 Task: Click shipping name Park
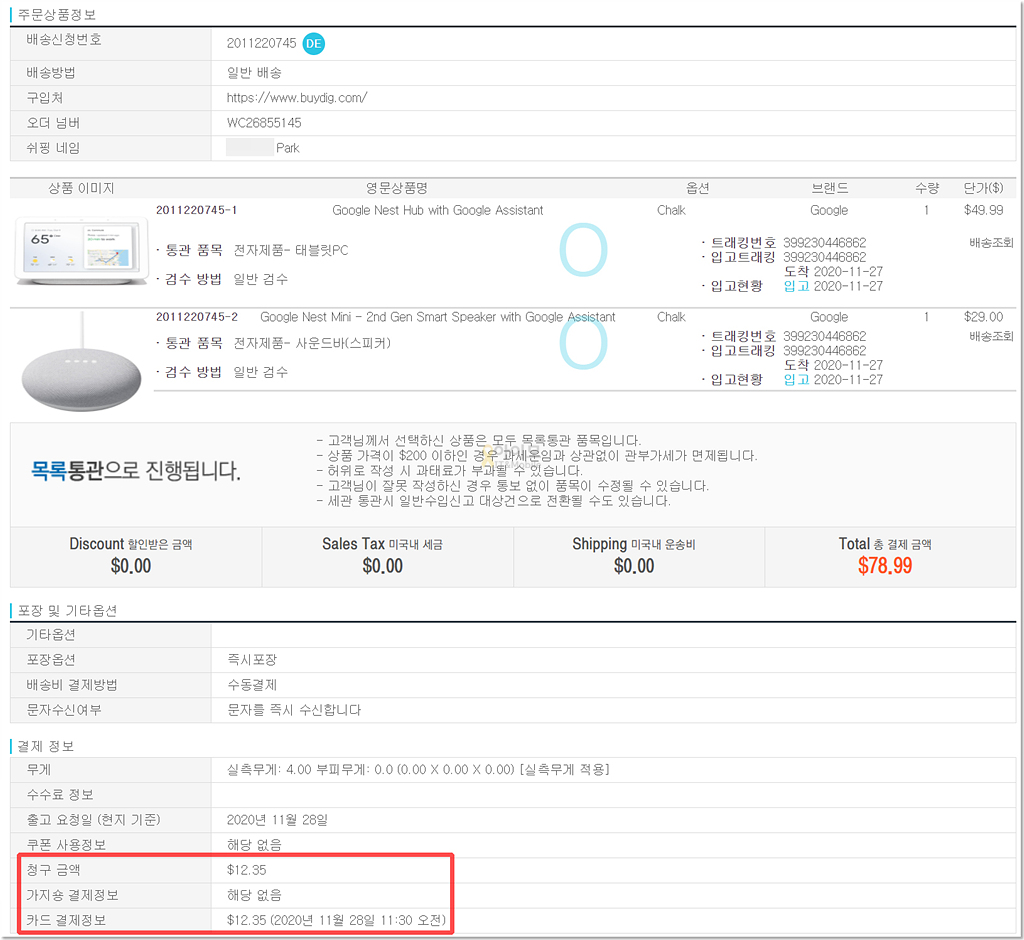[x=287, y=148]
